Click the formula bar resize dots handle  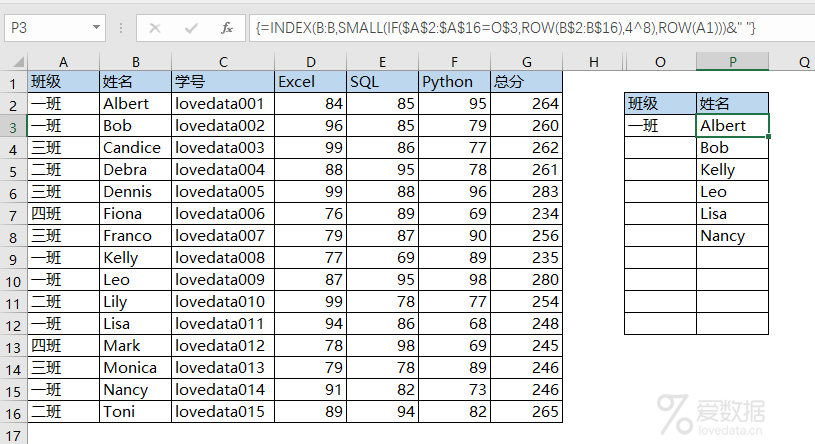[121, 28]
